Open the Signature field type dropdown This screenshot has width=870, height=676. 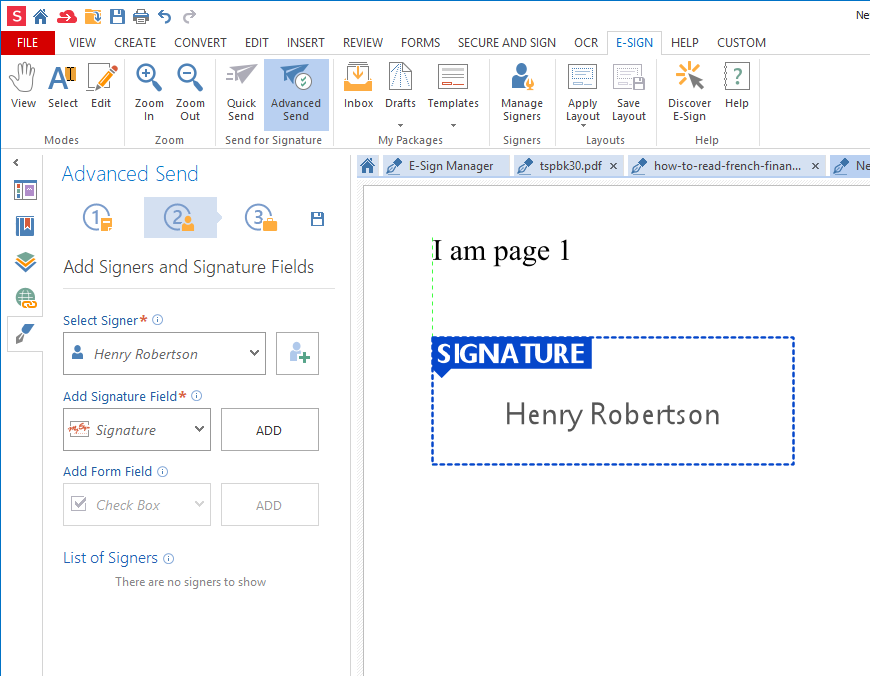pyautogui.click(x=199, y=430)
